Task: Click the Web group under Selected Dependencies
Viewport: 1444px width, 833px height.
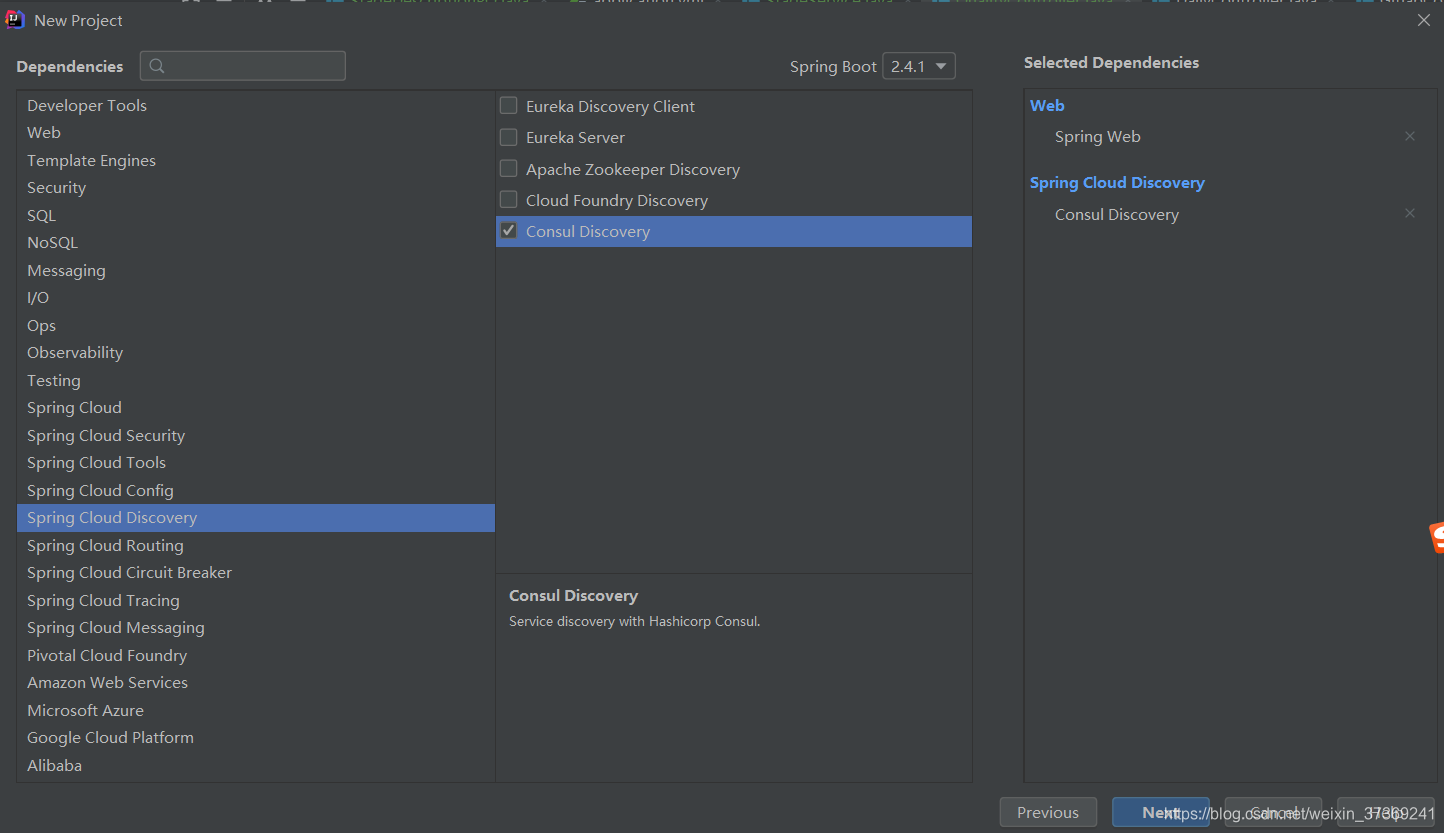Action: coord(1047,105)
